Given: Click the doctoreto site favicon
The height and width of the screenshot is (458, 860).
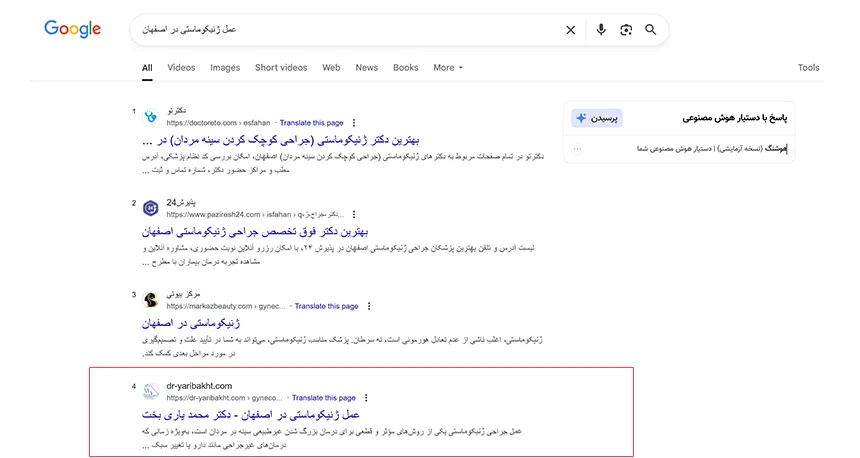Looking at the screenshot, I should point(151,116).
